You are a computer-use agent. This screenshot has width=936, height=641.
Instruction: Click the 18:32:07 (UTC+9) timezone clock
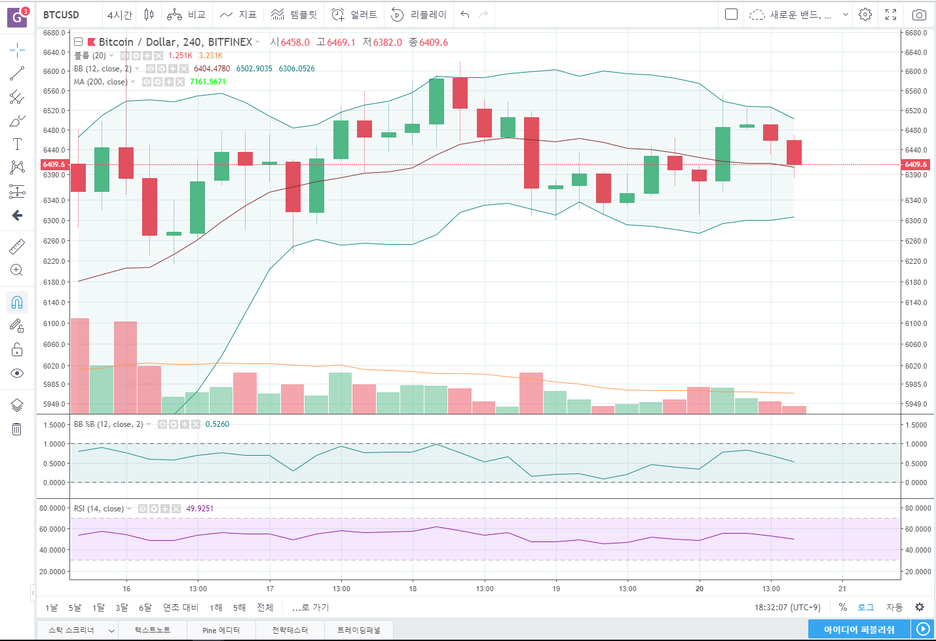pos(787,608)
